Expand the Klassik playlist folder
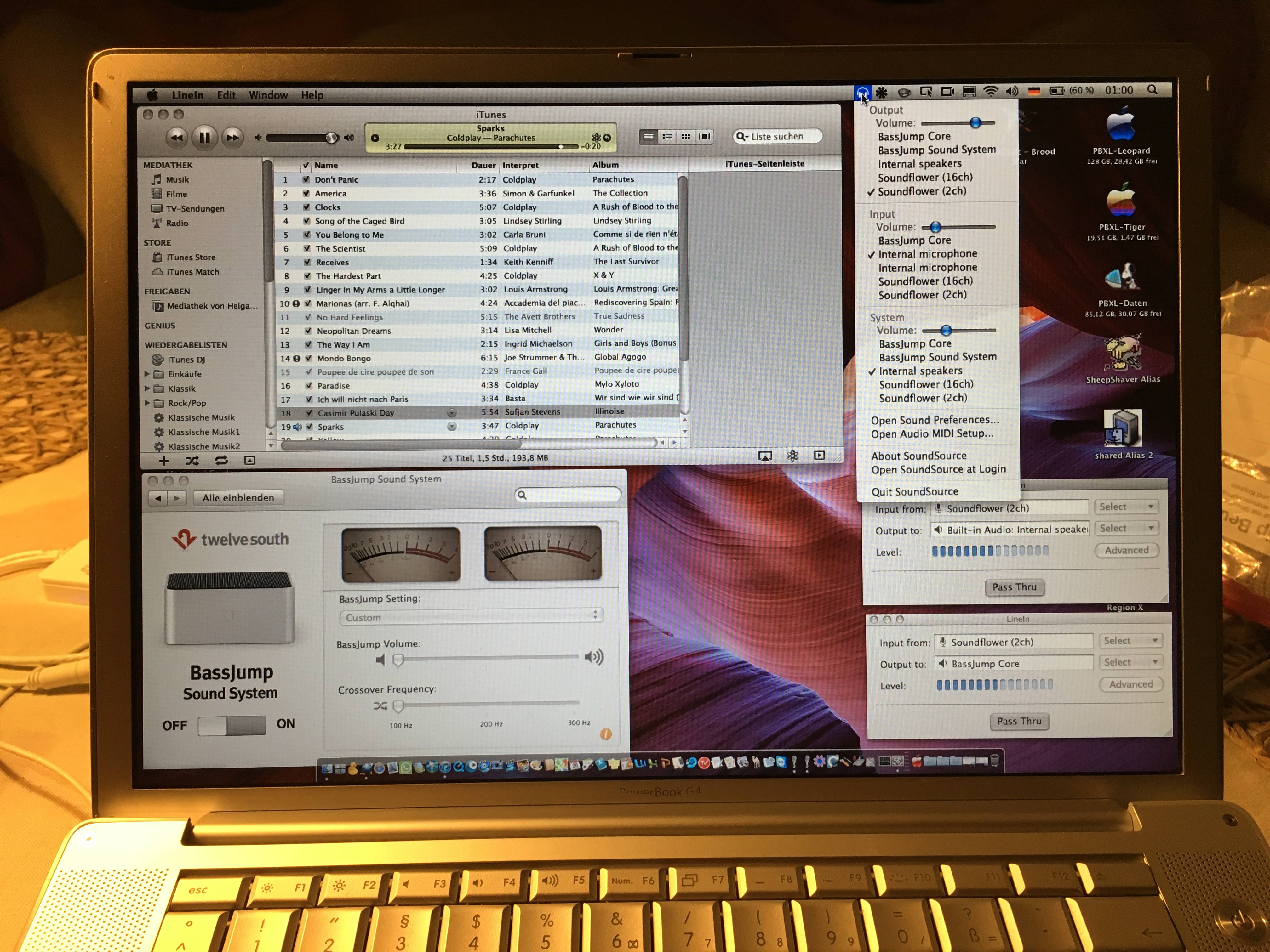Viewport: 1270px width, 952px height. [x=147, y=388]
